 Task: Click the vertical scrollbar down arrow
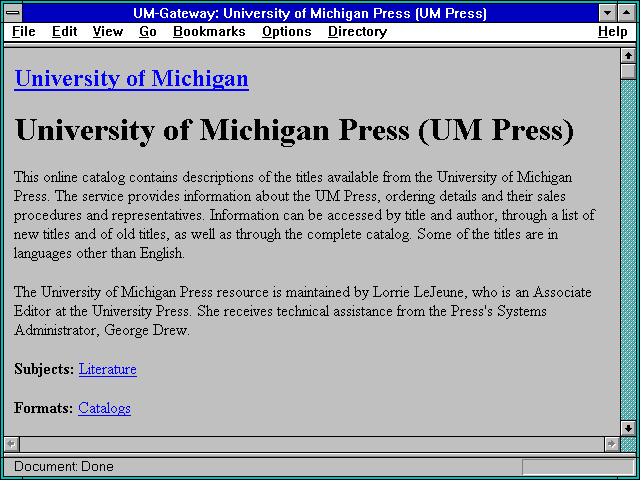click(x=628, y=428)
